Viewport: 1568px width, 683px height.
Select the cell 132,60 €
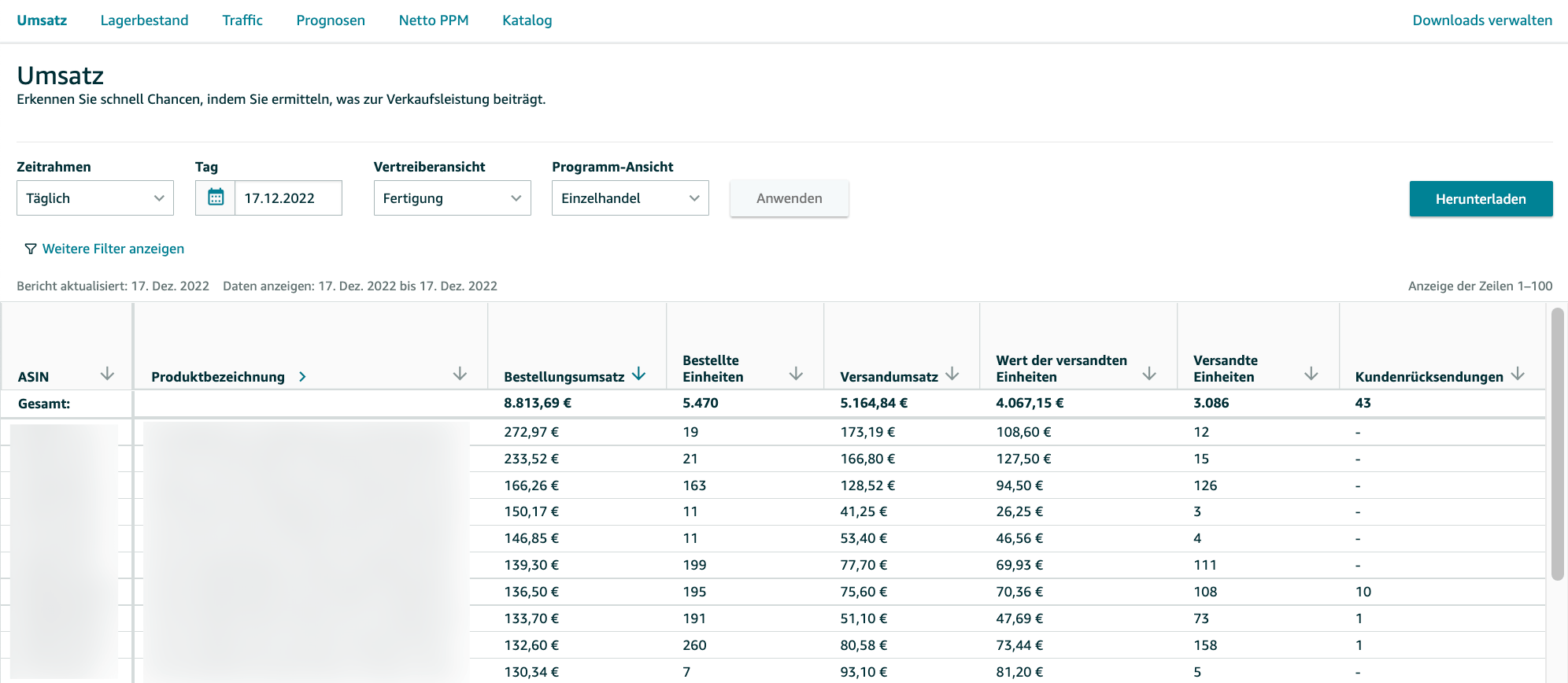(531, 645)
